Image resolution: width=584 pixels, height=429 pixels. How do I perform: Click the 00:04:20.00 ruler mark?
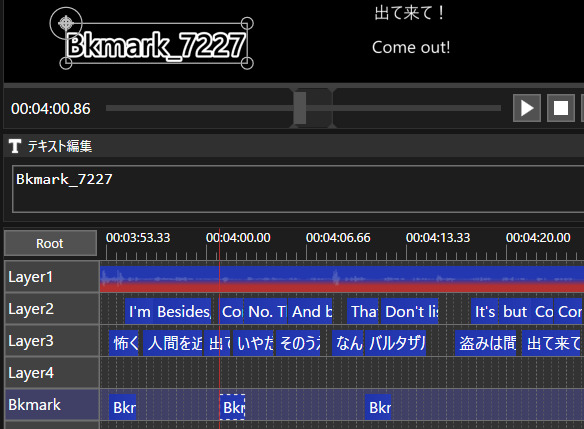click(538, 238)
